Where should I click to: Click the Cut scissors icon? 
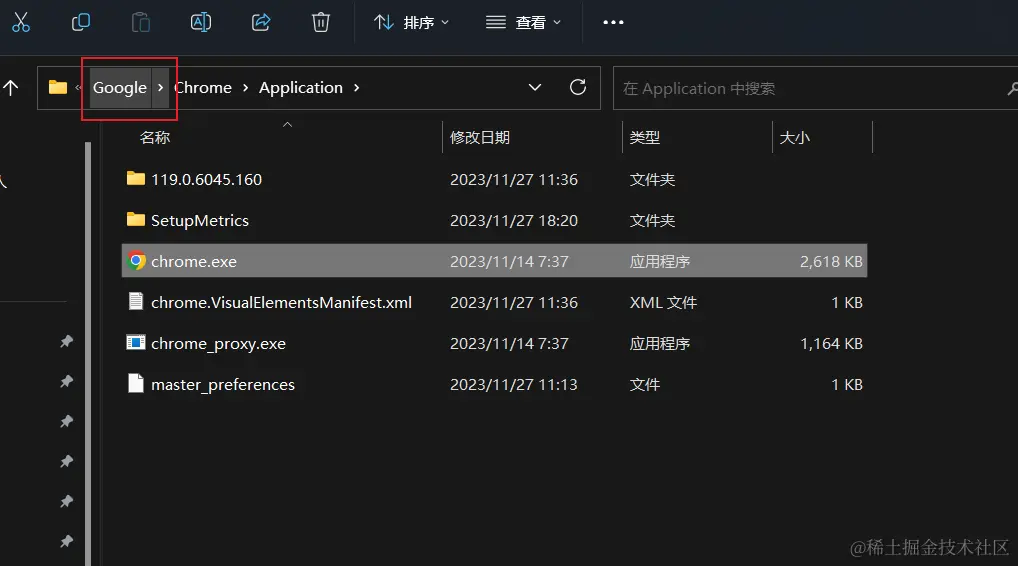(x=21, y=22)
